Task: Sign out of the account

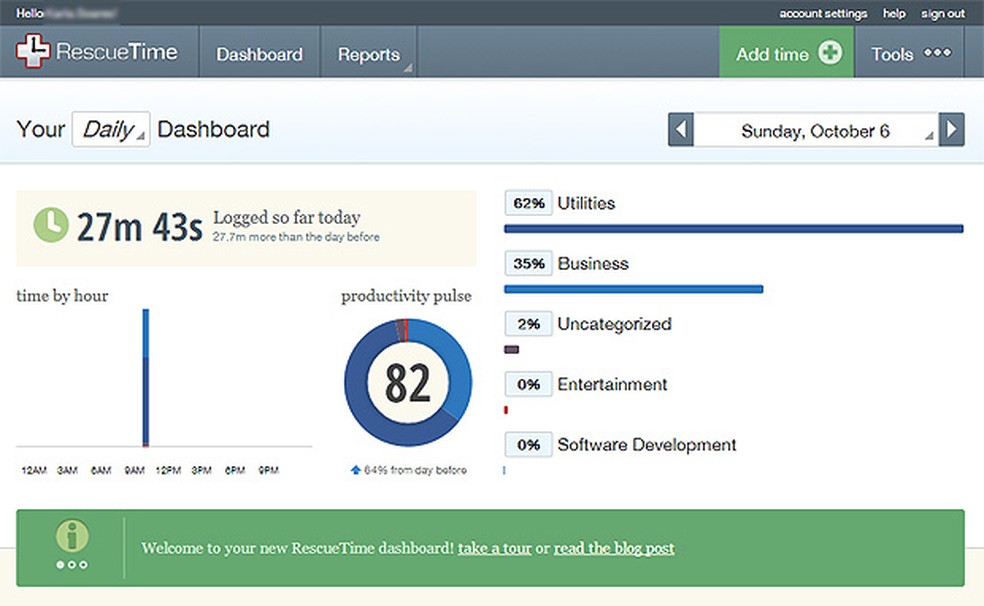Action: pos(943,14)
